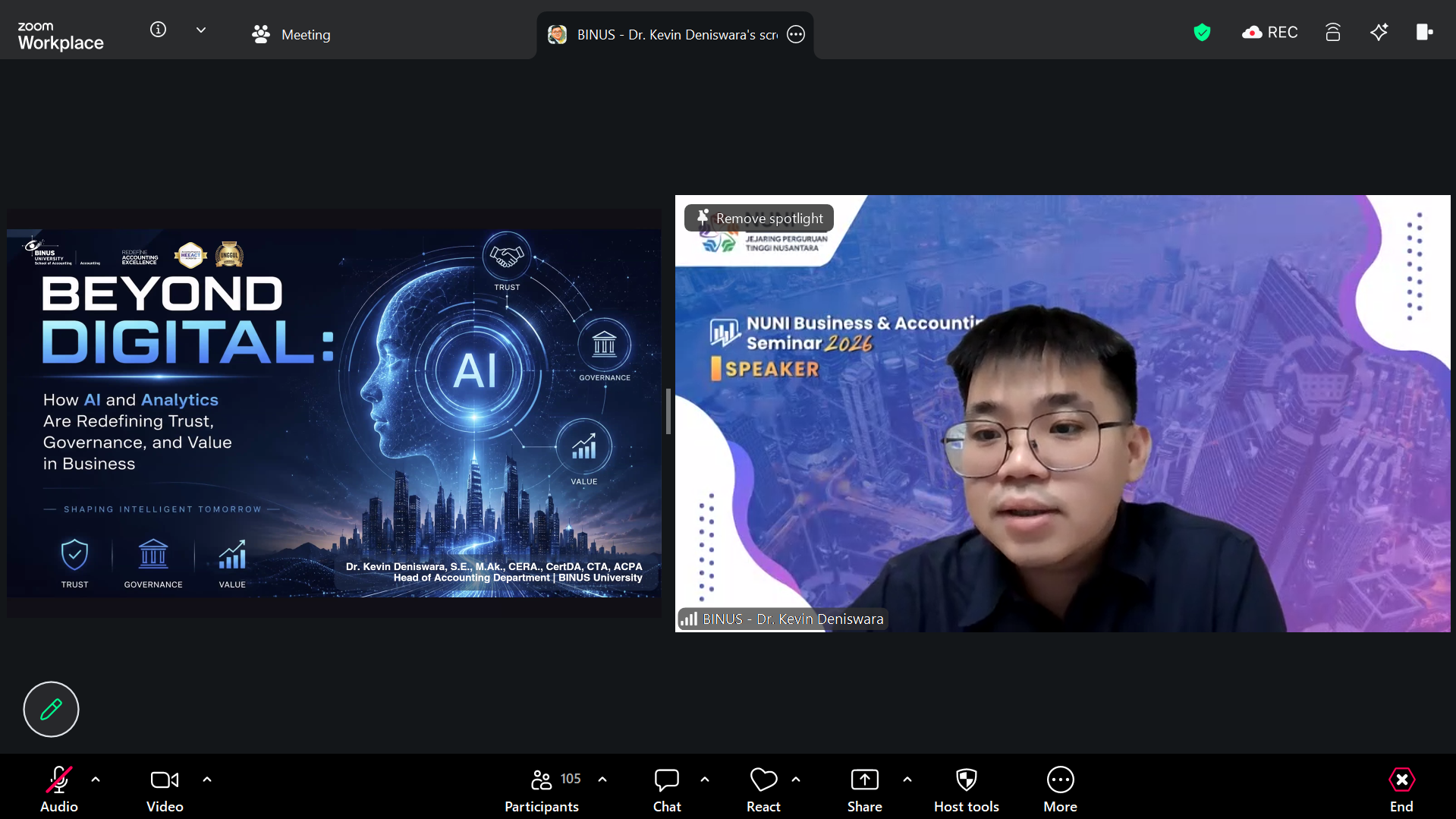
Task: Click the divider handle between shared screen and video
Action: [668, 411]
